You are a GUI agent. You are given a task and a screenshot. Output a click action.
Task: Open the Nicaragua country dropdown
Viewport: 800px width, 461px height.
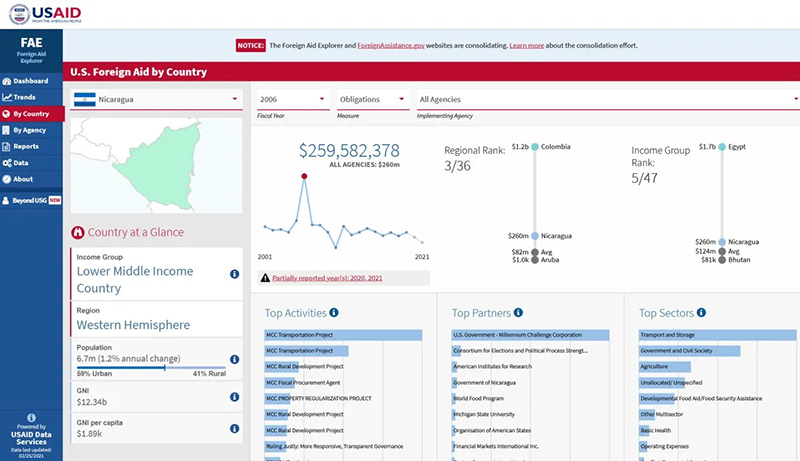click(x=156, y=99)
